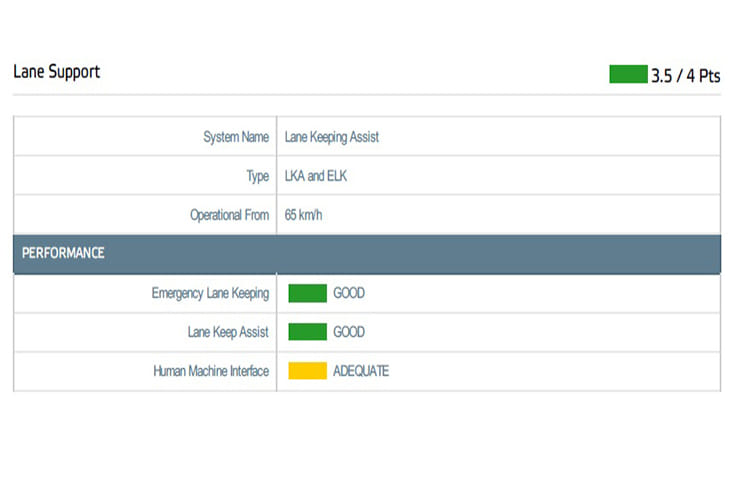This screenshot has height=485, width=735.
Task: Click the Emergency Lane Keeping label
Action: (x=210, y=293)
